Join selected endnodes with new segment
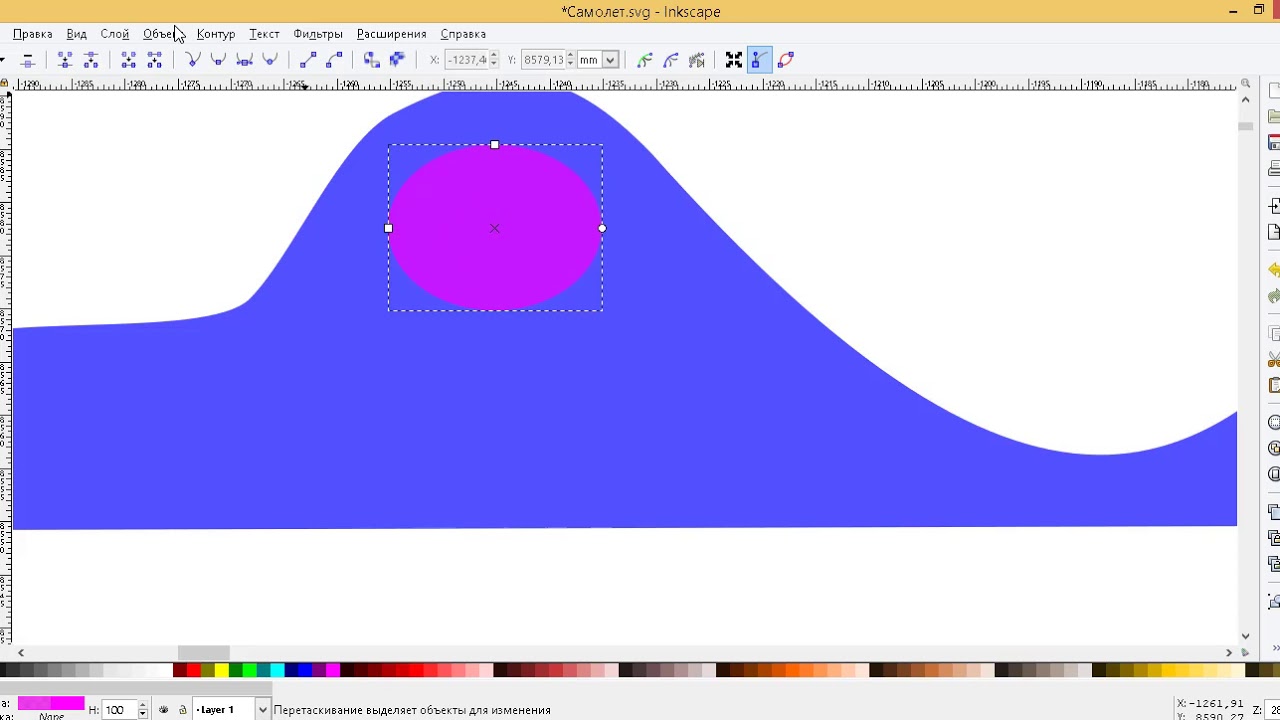1280x720 pixels. [x=129, y=60]
